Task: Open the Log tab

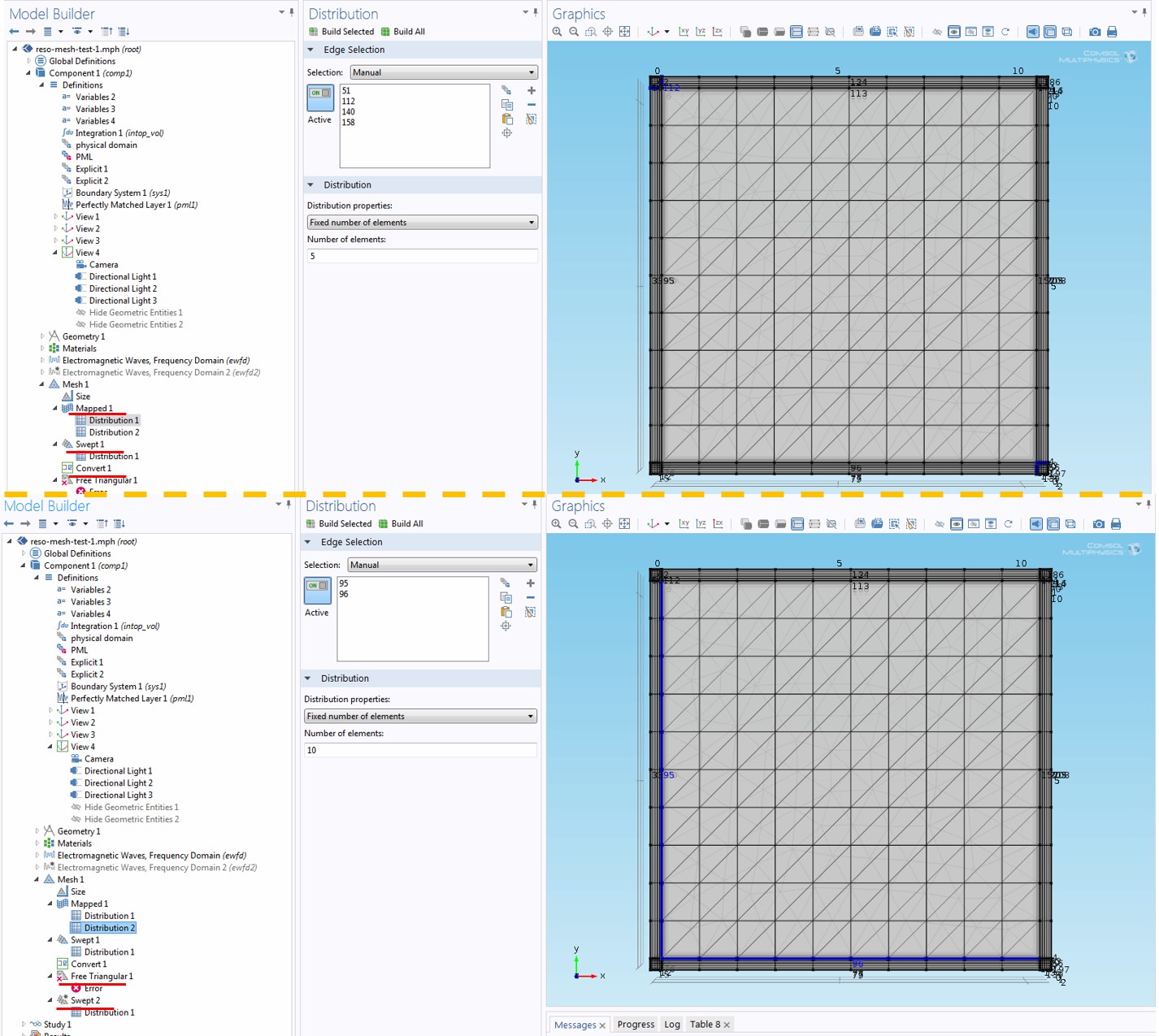Action: click(x=671, y=1025)
